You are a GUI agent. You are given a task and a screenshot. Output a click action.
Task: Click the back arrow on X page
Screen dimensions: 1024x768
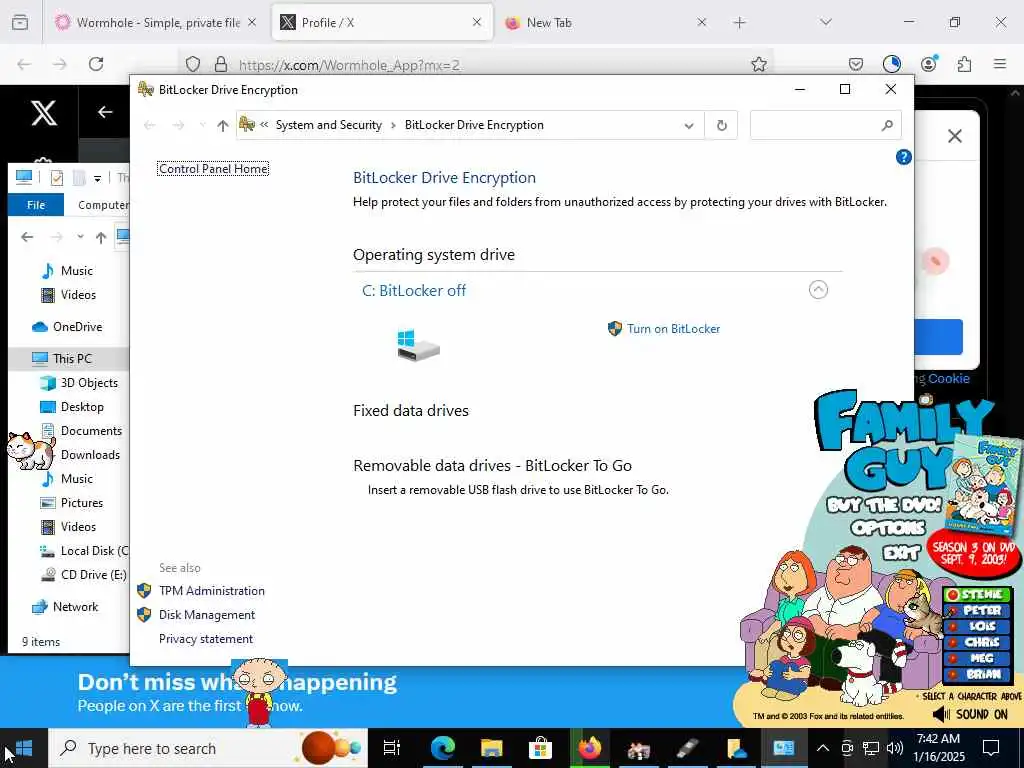[x=104, y=112]
